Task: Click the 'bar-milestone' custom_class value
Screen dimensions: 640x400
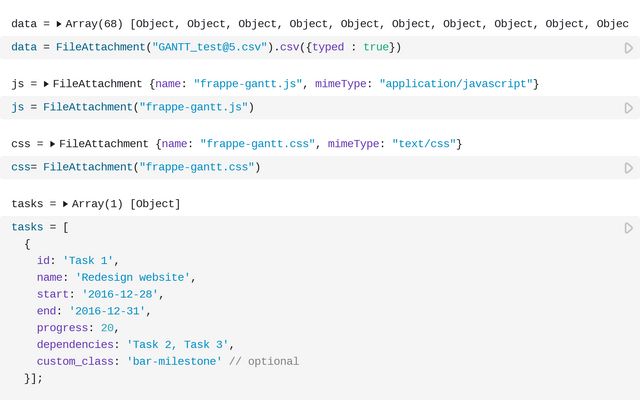Action: (x=174, y=361)
